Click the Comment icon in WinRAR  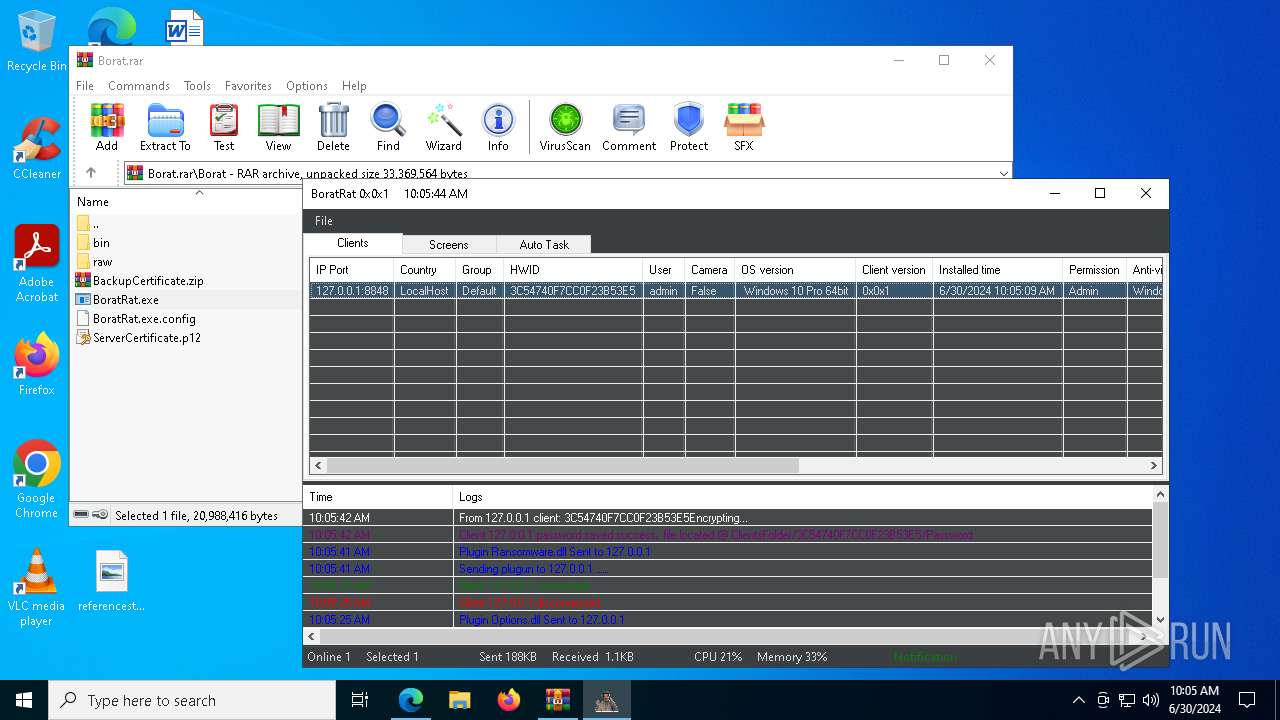click(629, 127)
